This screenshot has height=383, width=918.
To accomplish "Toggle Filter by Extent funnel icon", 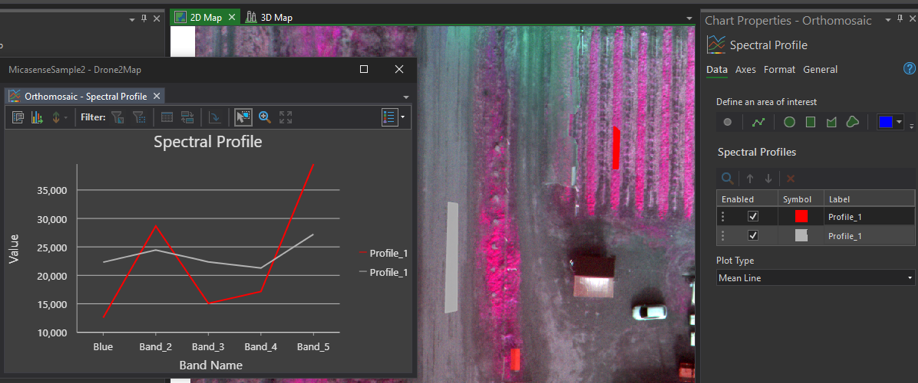I will pos(139,118).
